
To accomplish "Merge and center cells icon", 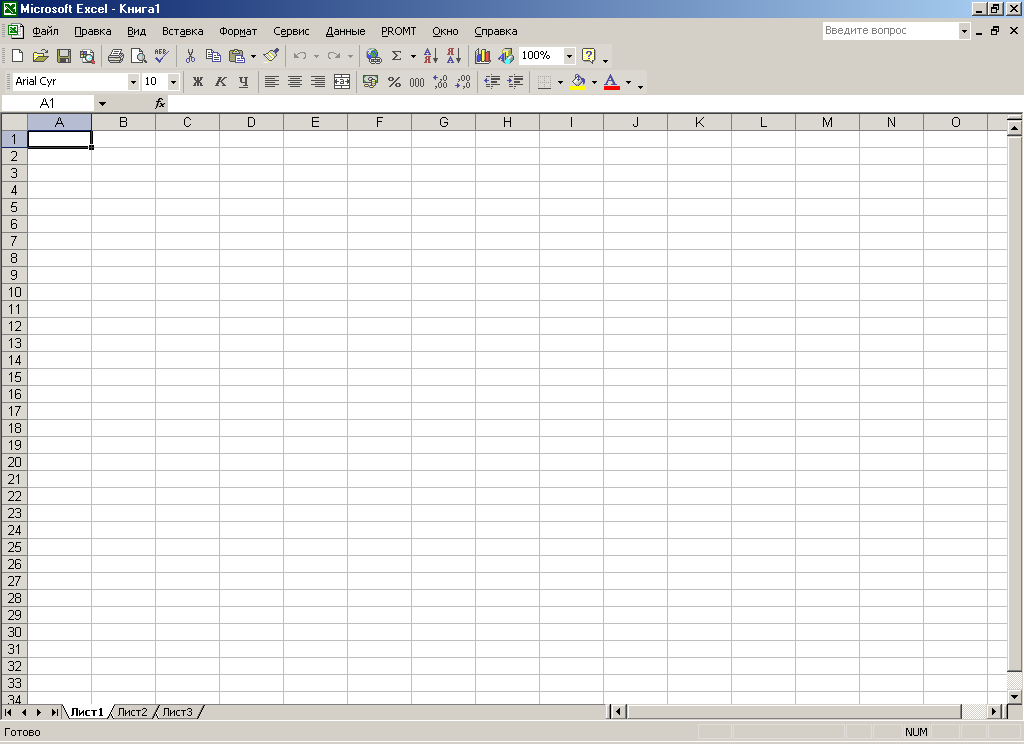I will (342, 82).
